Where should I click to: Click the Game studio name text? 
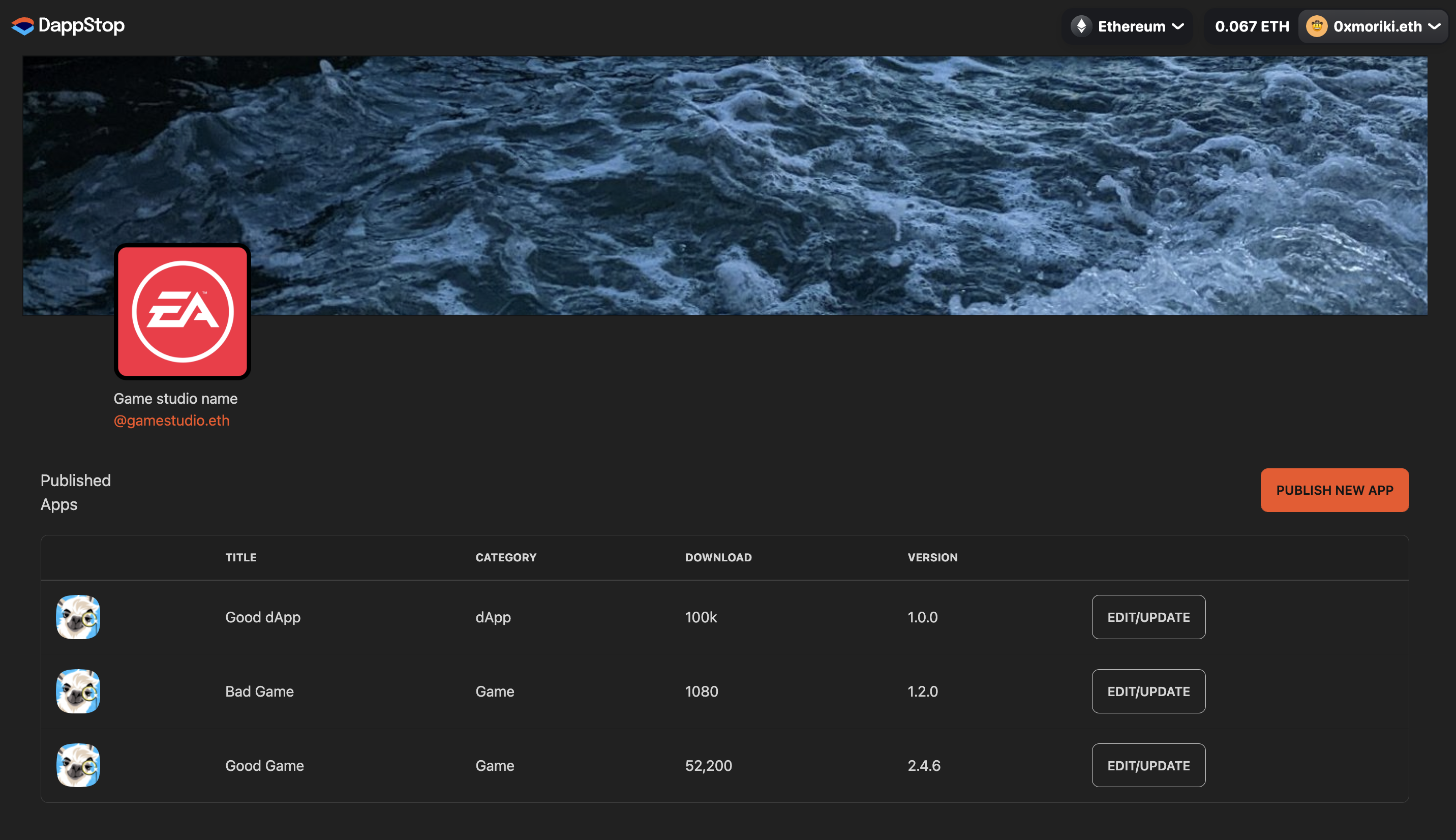175,399
